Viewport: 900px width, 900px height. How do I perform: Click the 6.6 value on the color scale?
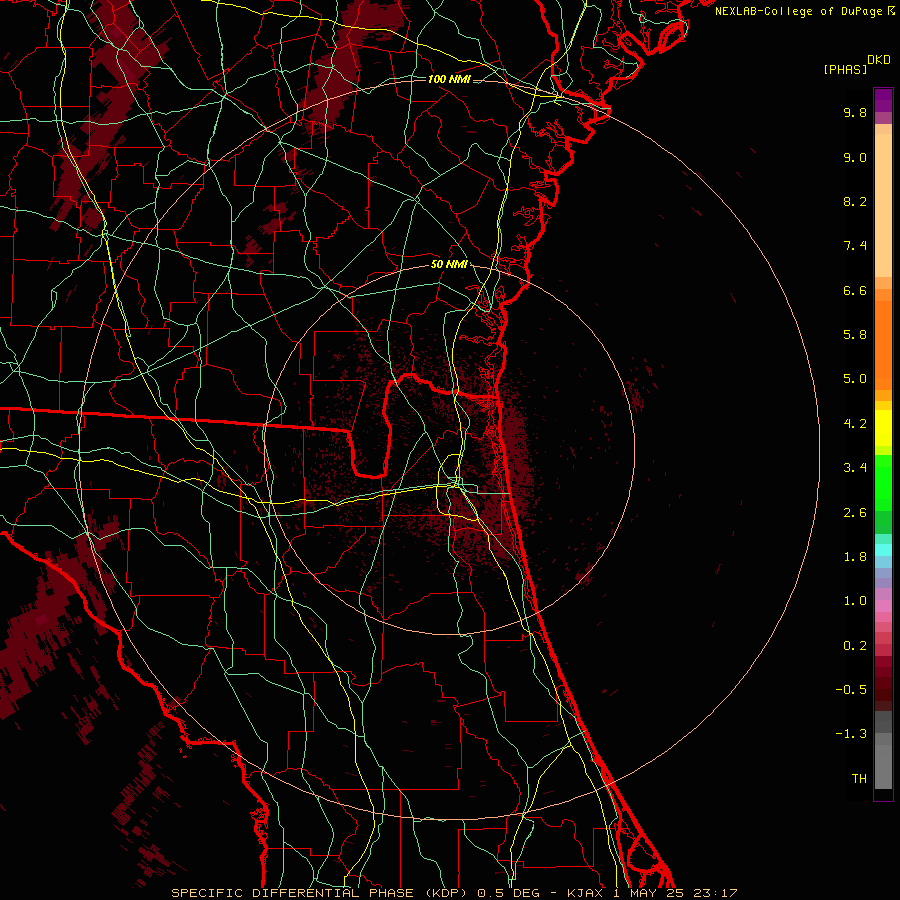pos(855,290)
